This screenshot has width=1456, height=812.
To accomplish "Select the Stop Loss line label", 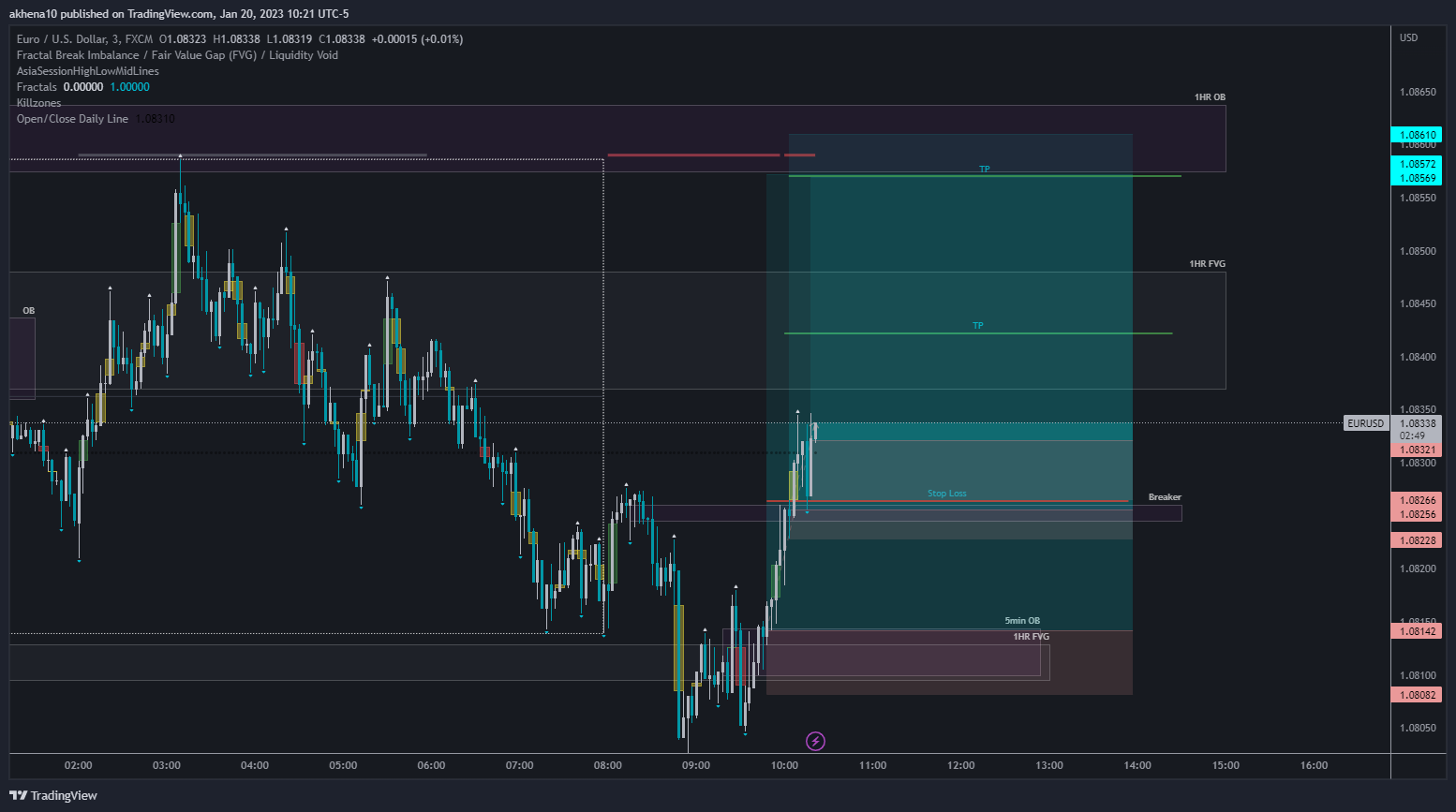I will tap(947, 494).
